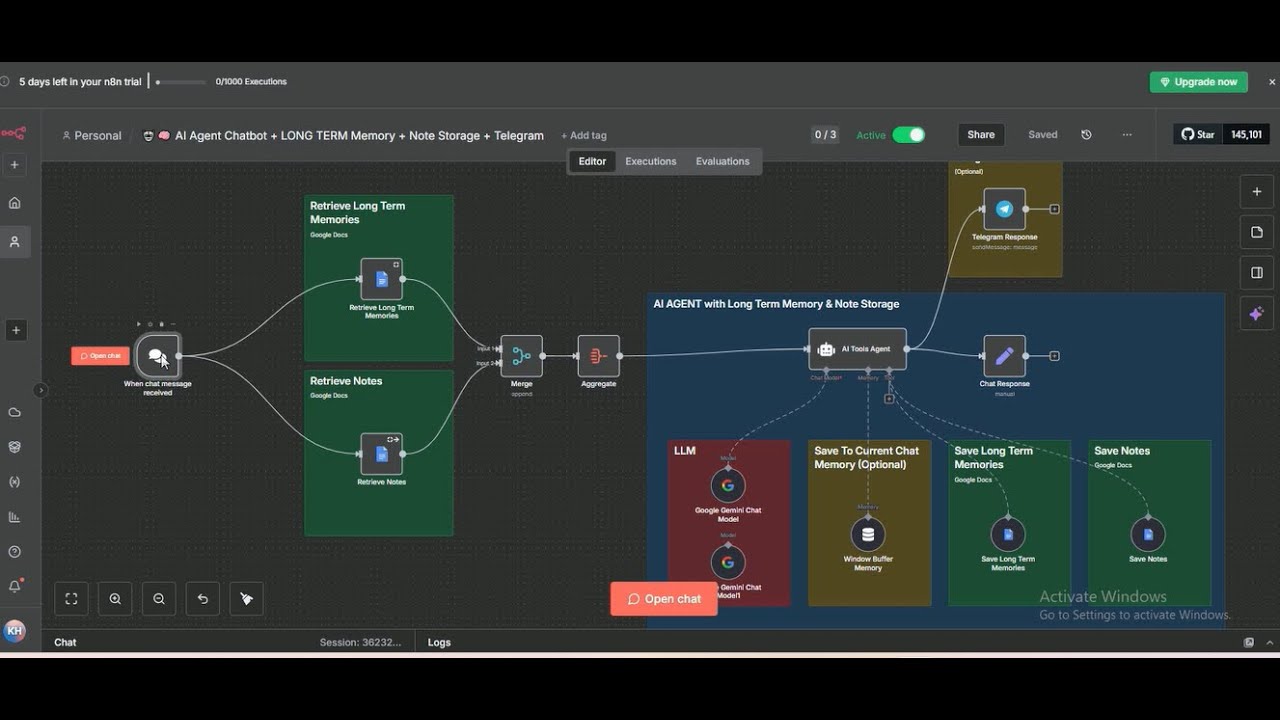Click the 'Session: 36232...' text

pos(360,642)
